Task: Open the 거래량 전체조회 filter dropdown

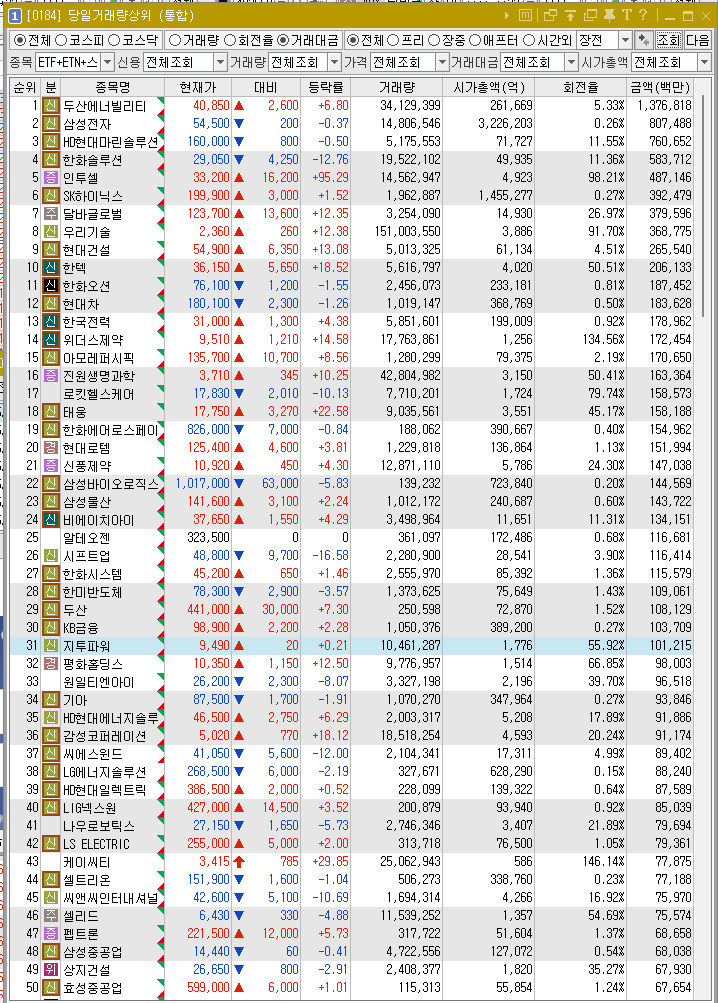Action: [334, 62]
